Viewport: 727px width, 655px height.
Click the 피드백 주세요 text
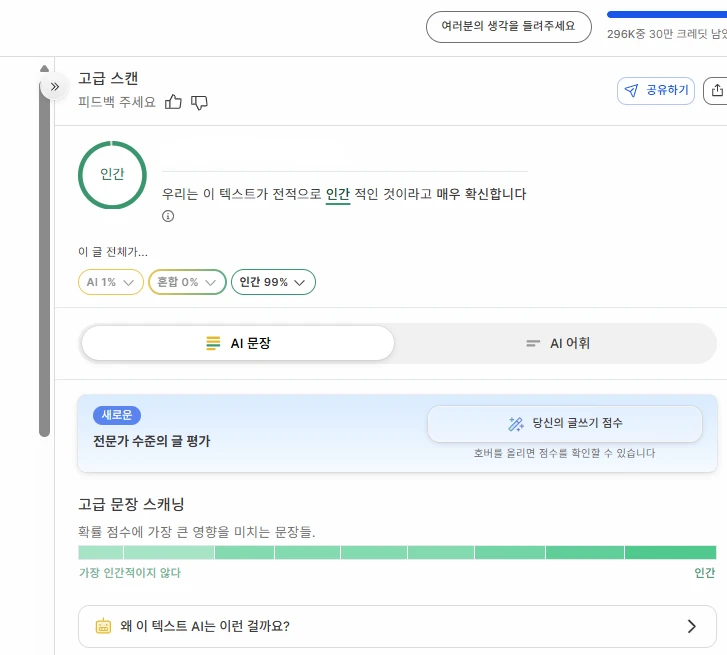117,102
